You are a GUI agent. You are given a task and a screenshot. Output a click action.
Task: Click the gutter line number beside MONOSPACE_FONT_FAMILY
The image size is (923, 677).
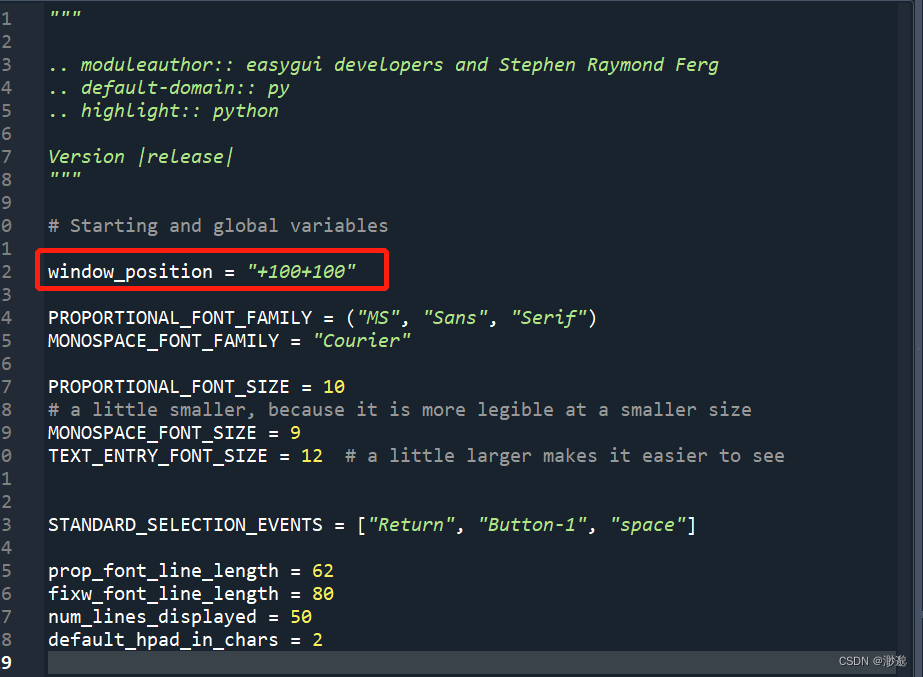click(x=6, y=341)
